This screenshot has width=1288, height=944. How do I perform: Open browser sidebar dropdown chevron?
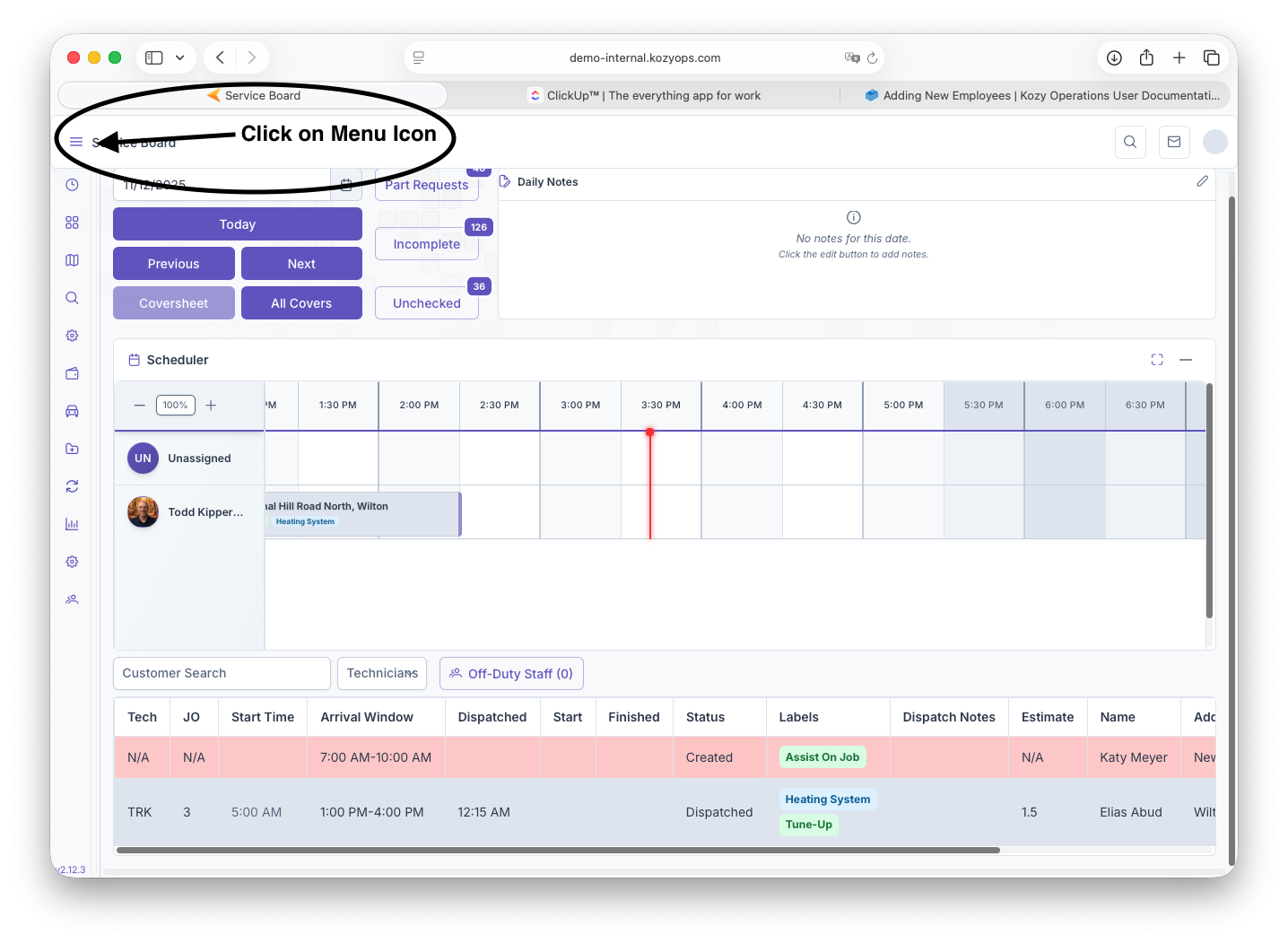click(179, 57)
